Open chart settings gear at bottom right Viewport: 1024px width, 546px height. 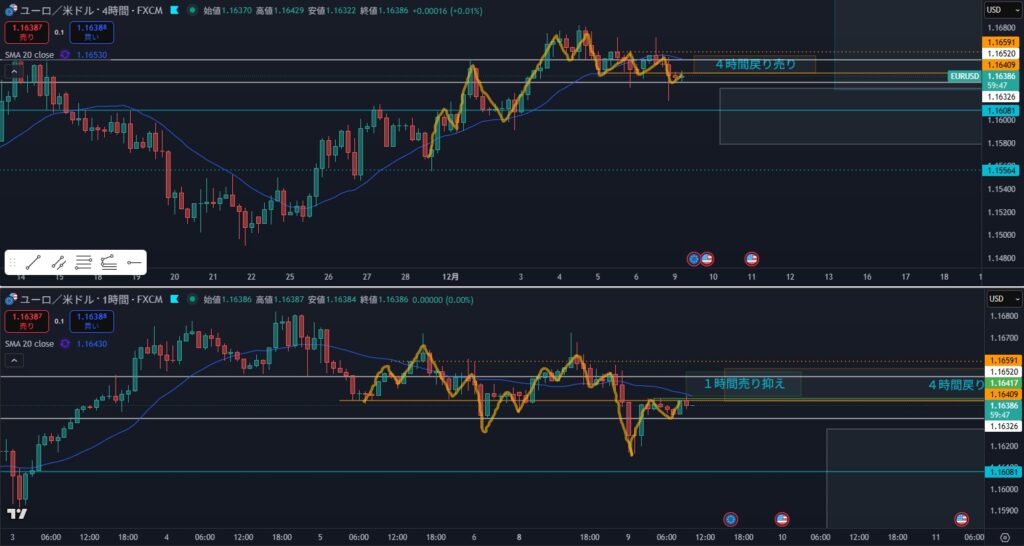1004,537
